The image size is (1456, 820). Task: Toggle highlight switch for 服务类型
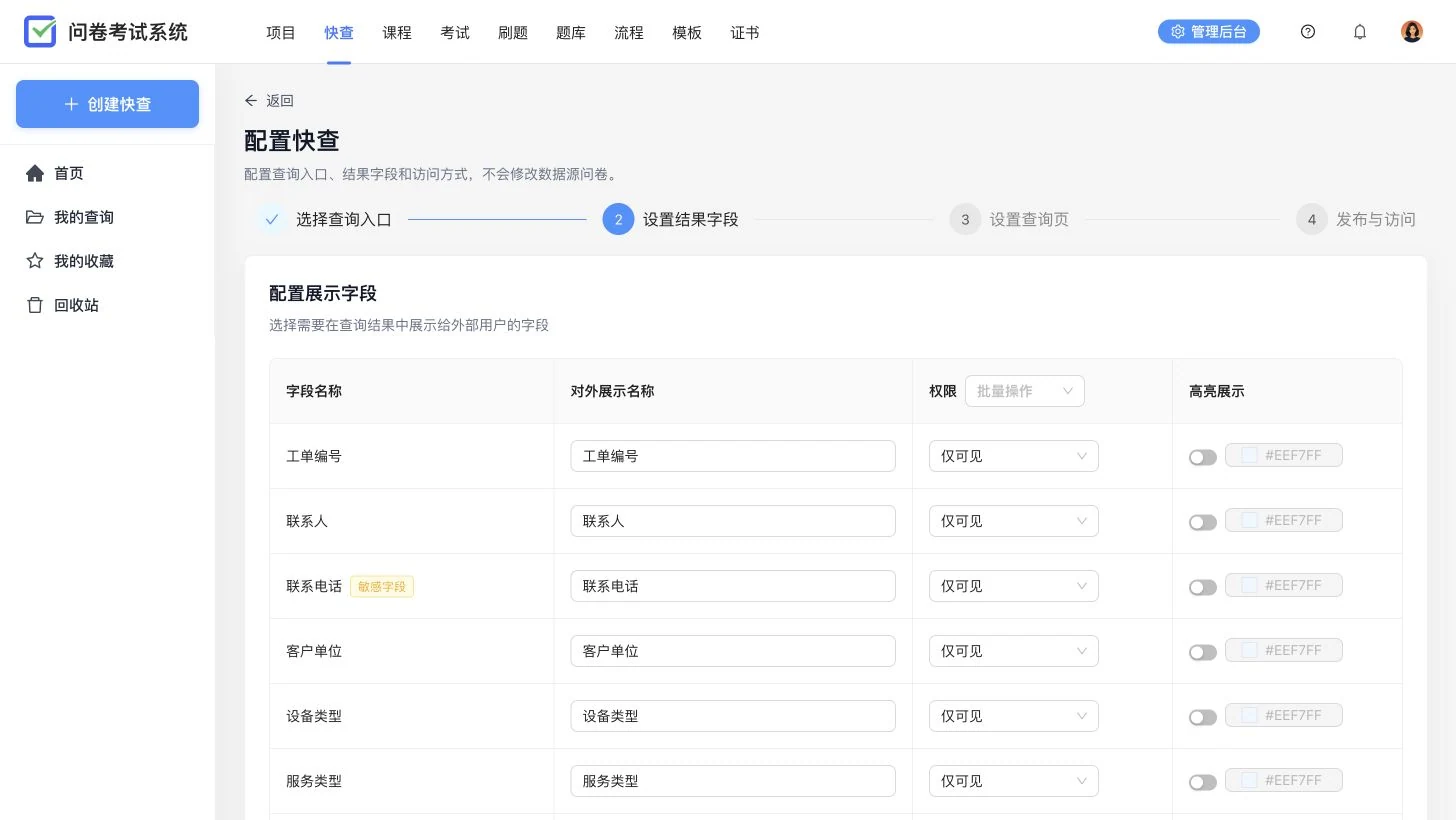[x=1203, y=782]
